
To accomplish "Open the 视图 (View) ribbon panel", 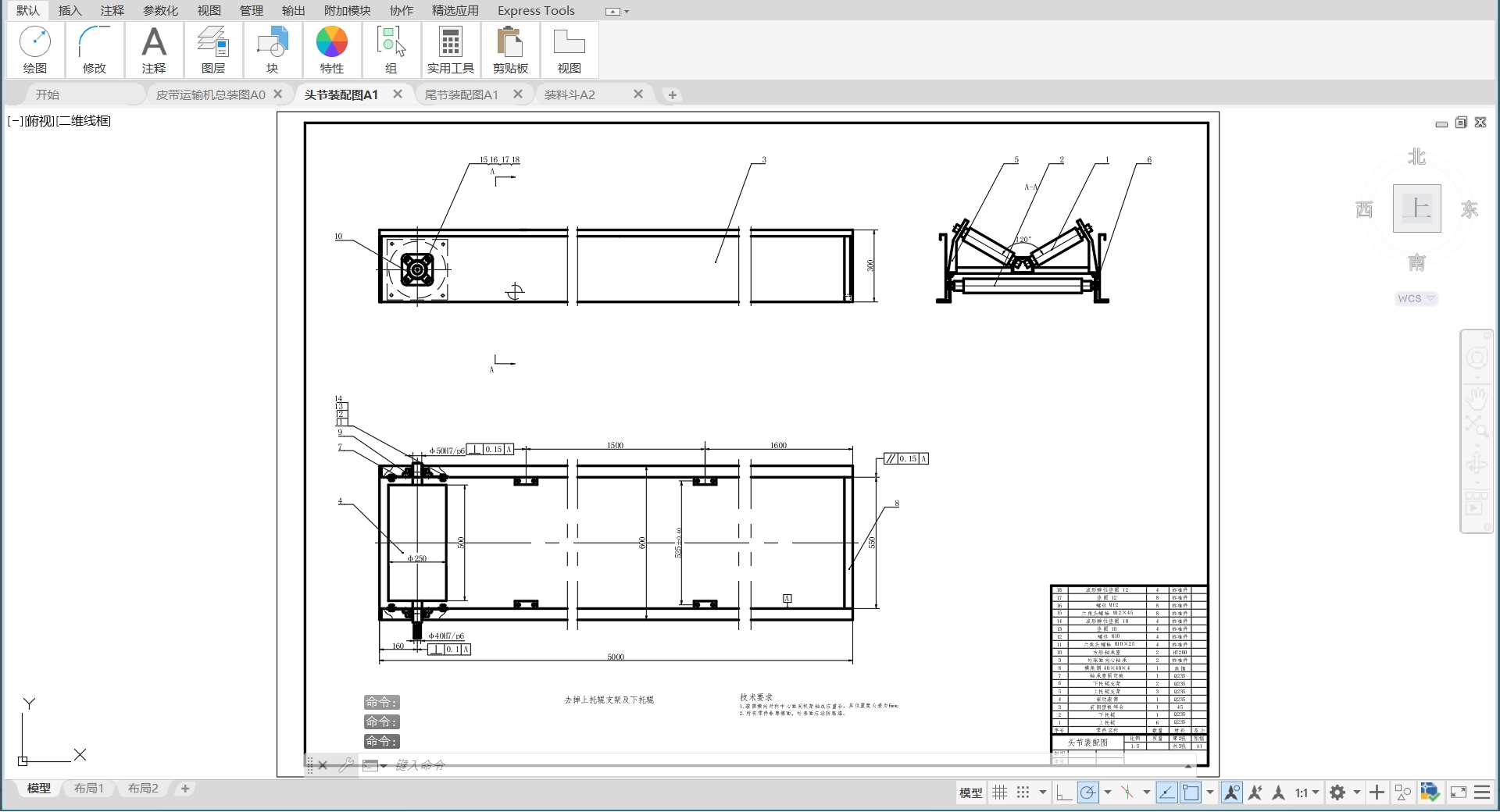I will pos(570,50).
